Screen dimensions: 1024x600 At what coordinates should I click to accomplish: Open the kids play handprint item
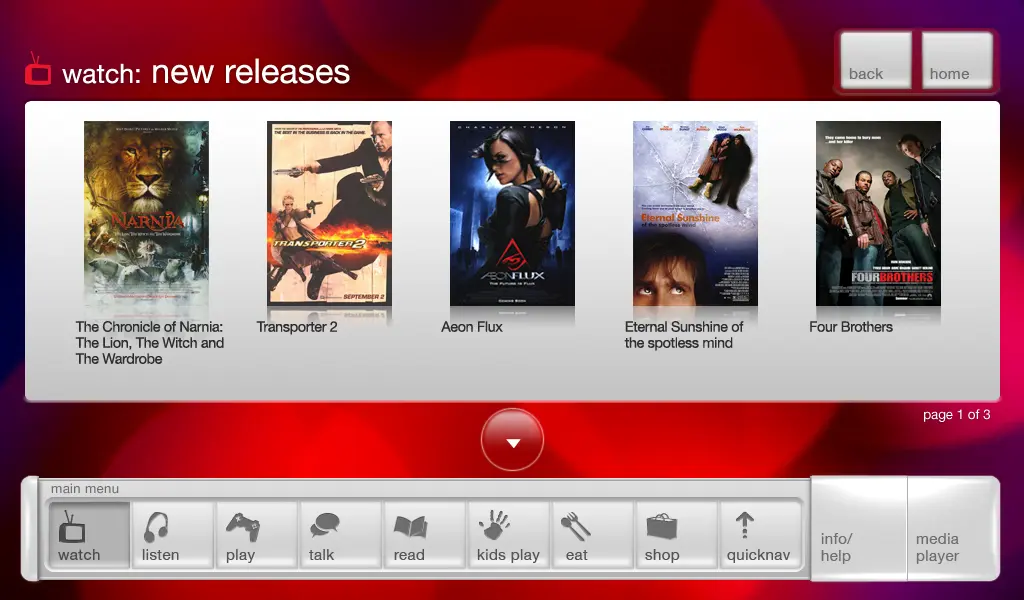click(x=508, y=535)
